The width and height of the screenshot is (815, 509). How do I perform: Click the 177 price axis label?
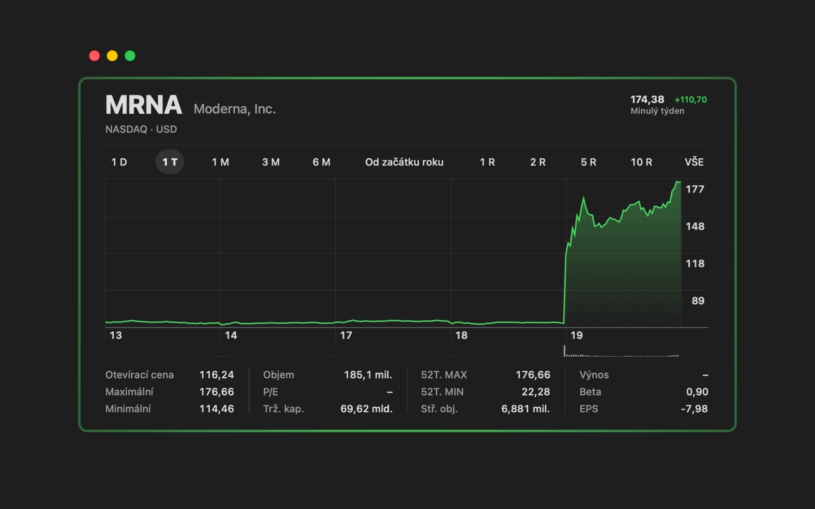tap(695, 189)
